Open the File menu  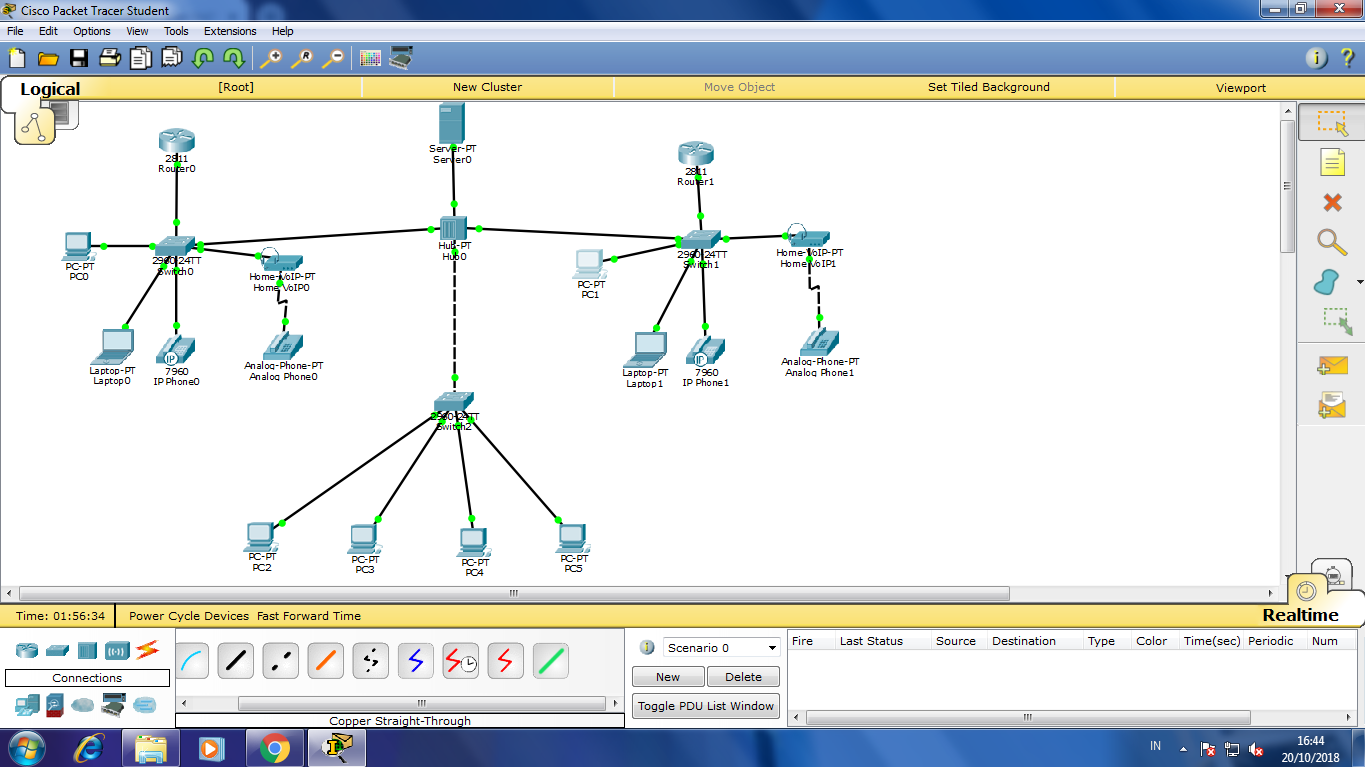coord(15,31)
